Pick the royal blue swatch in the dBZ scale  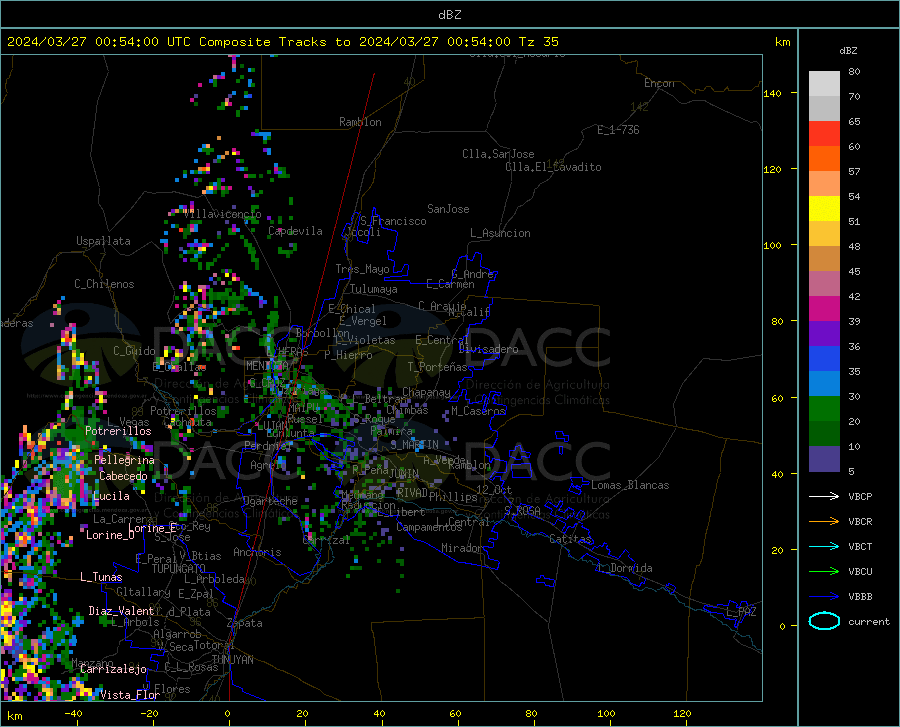(824, 359)
